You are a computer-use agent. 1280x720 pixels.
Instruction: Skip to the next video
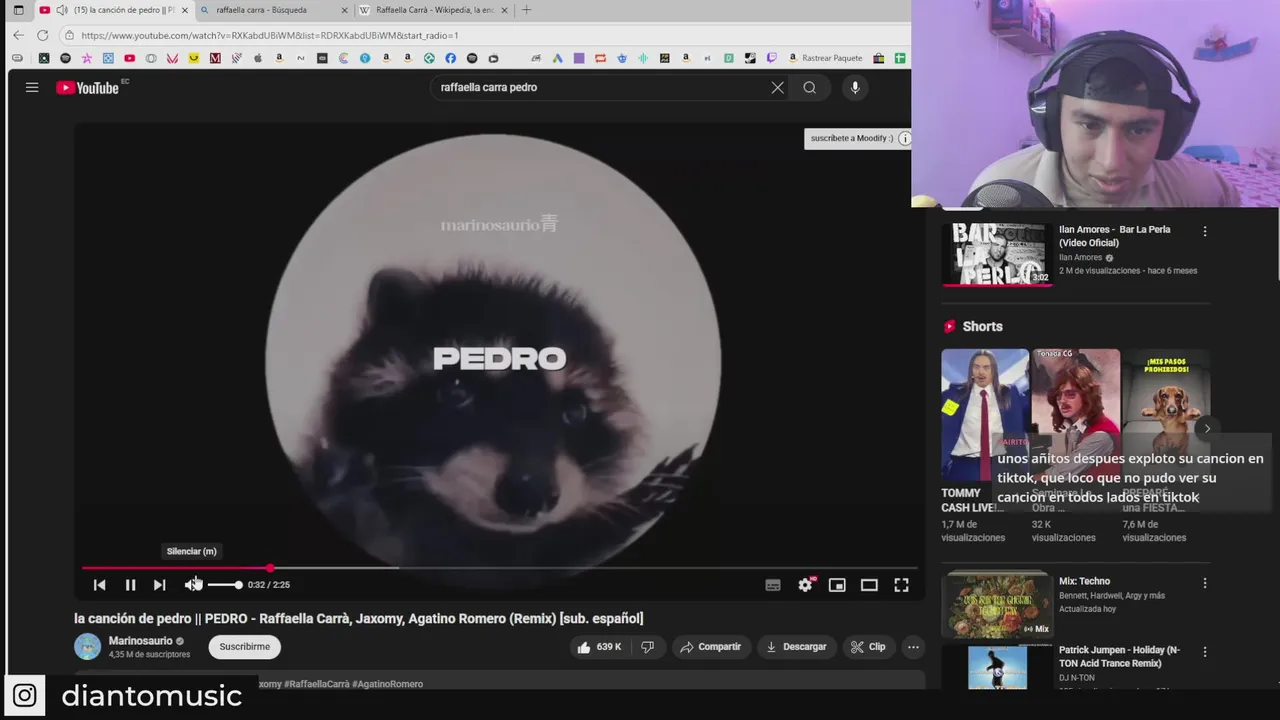click(159, 585)
